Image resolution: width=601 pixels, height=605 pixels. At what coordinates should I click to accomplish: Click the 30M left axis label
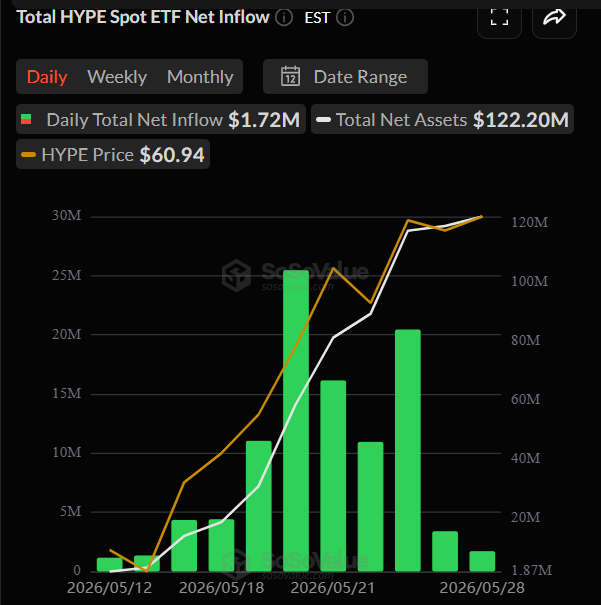67,215
